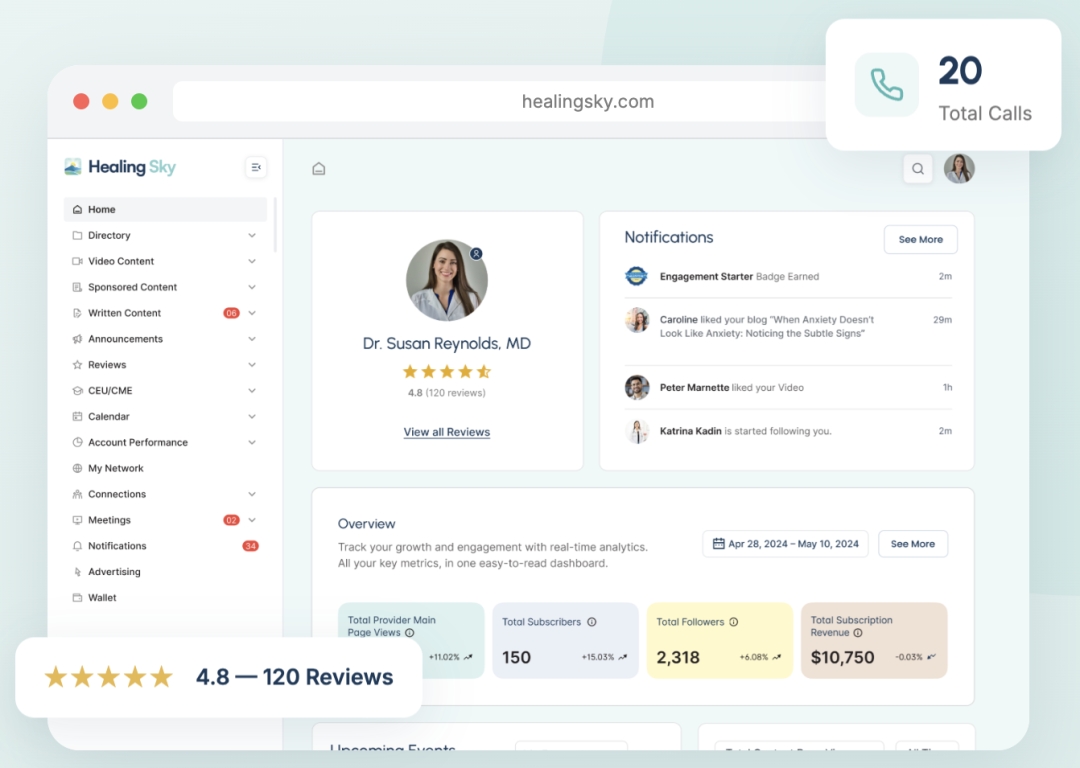Viewport: 1080px width, 768px height.
Task: Click Dr. Susan Reynolds profile photo
Action: click(x=447, y=281)
